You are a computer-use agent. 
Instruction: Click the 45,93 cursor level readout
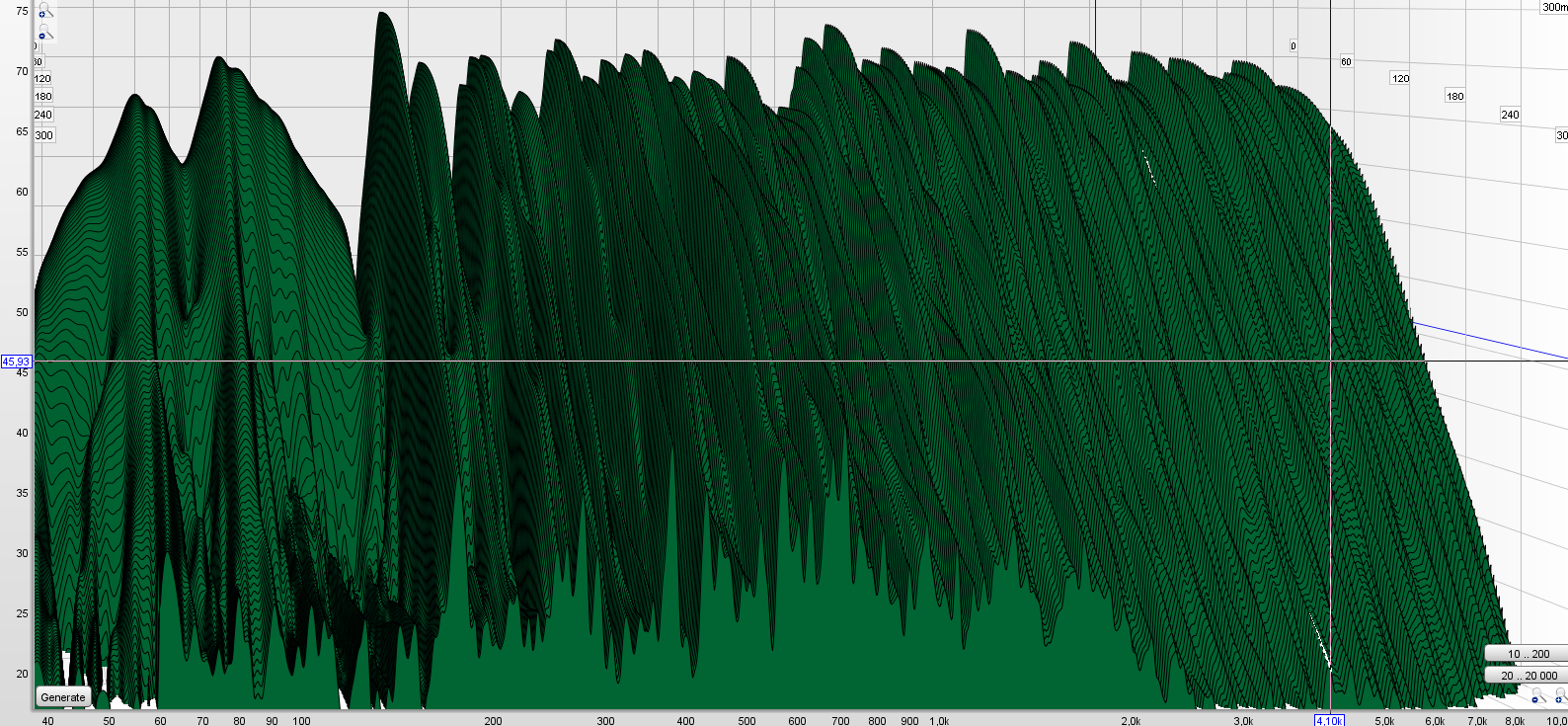pyautogui.click(x=16, y=362)
